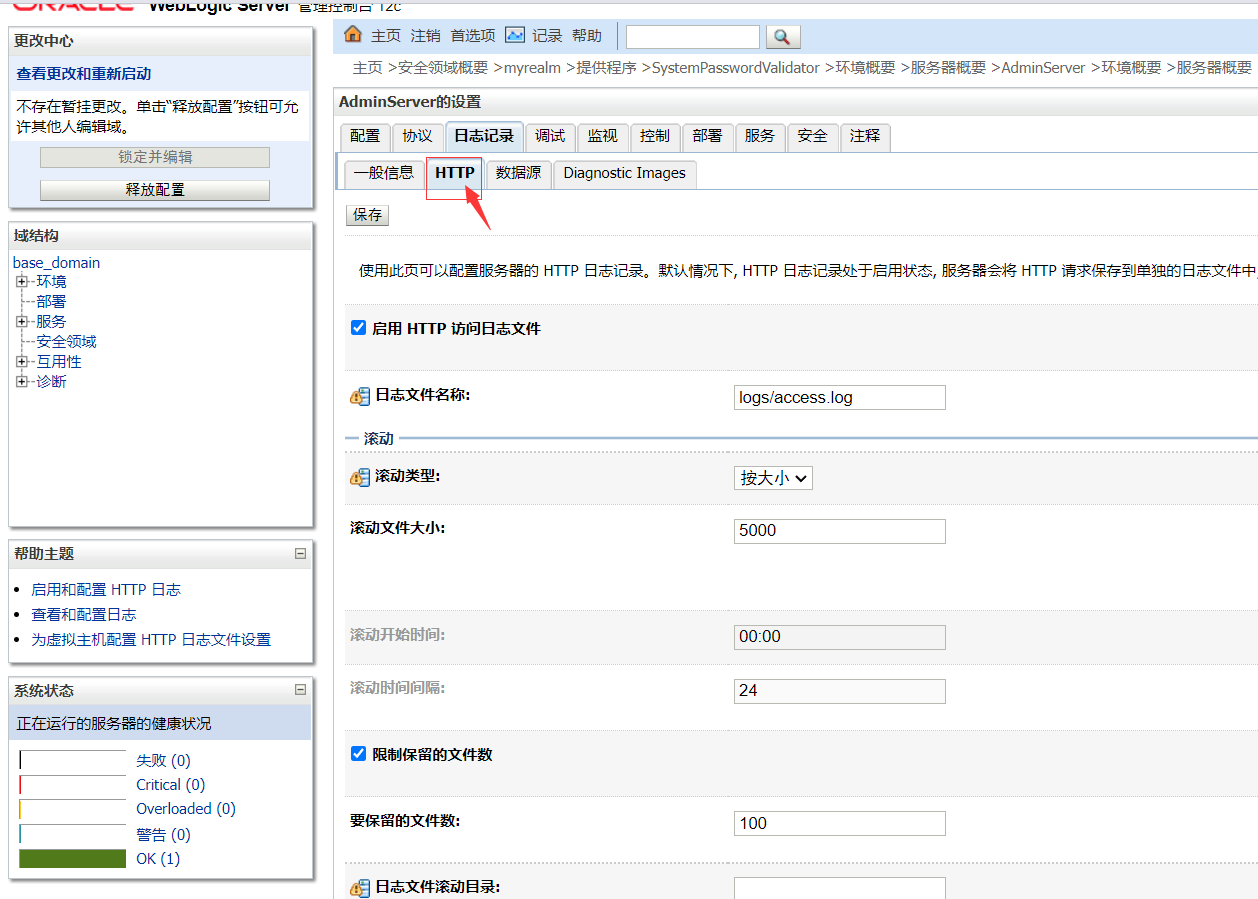Collapse the 系统状态 panel with its minus icon
This screenshot has height=899, width=1258.
click(300, 689)
